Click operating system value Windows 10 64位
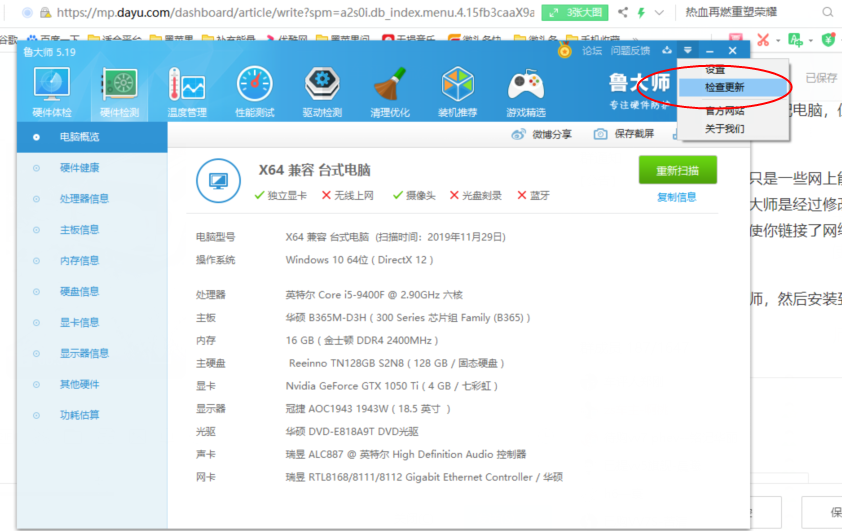 tap(359, 260)
